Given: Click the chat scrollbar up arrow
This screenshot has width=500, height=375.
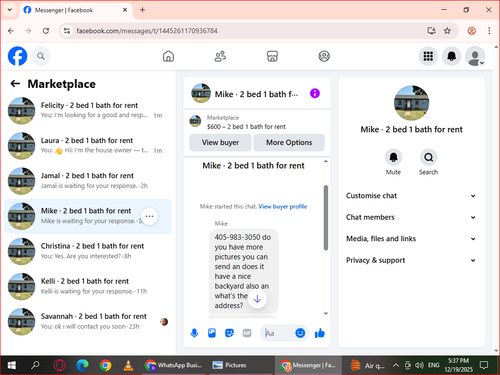Looking at the screenshot, I should [x=326, y=161].
